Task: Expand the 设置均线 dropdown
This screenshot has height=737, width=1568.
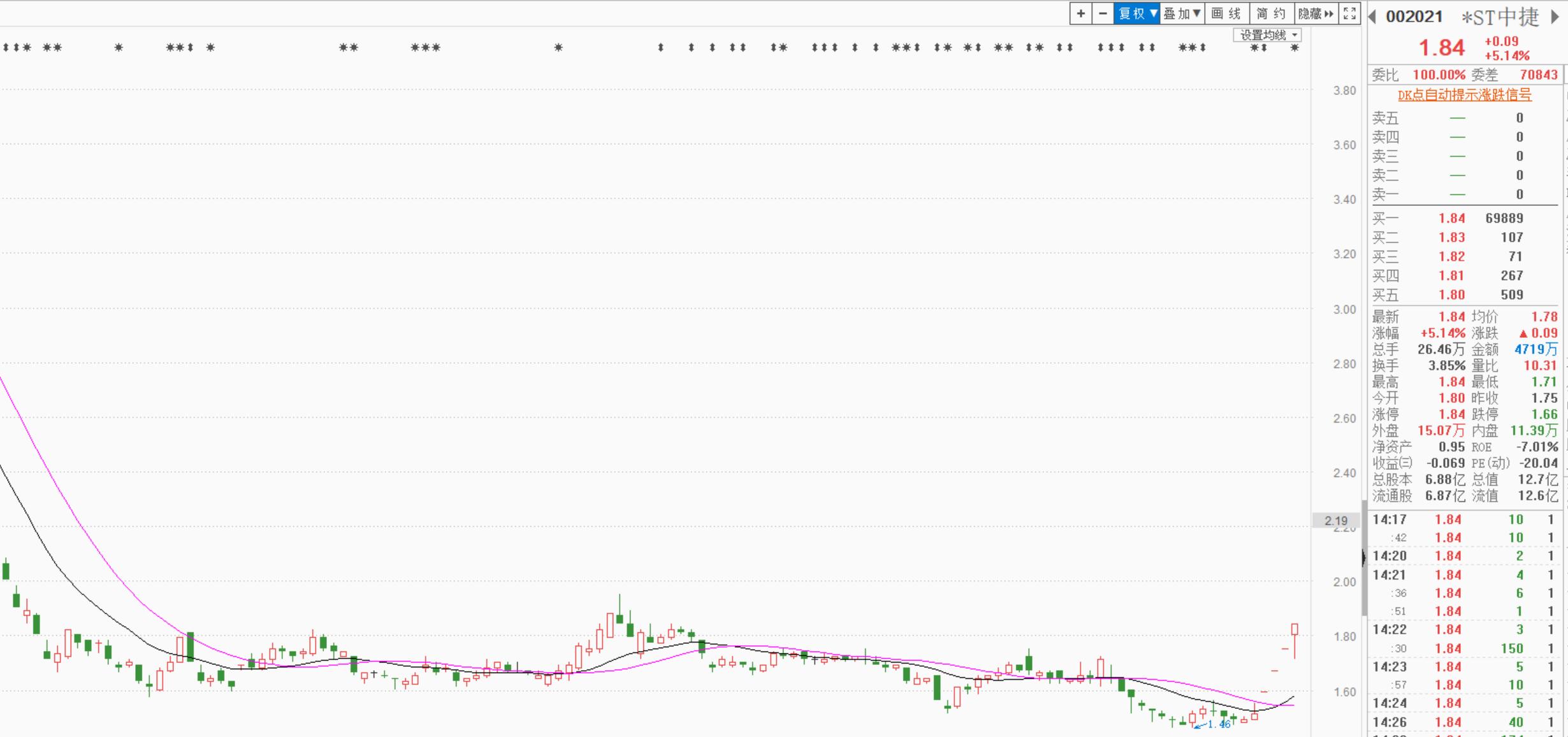Action: 1267,35
